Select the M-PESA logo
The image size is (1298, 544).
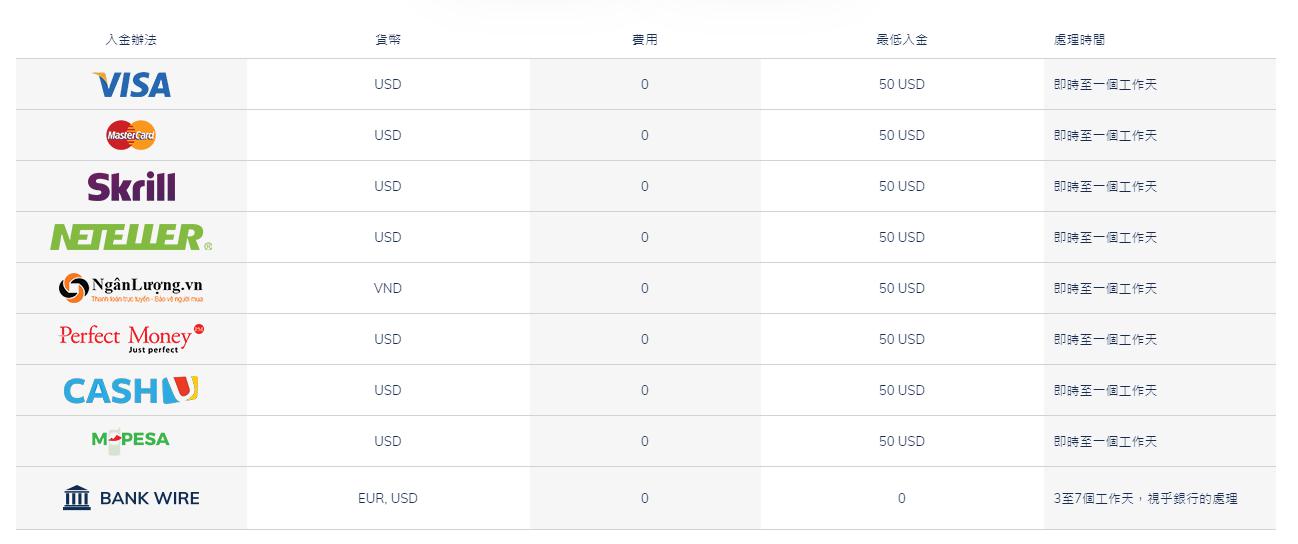pos(131,440)
